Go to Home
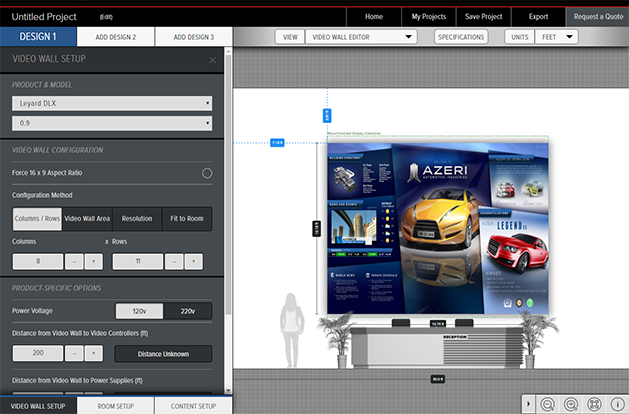 click(374, 17)
